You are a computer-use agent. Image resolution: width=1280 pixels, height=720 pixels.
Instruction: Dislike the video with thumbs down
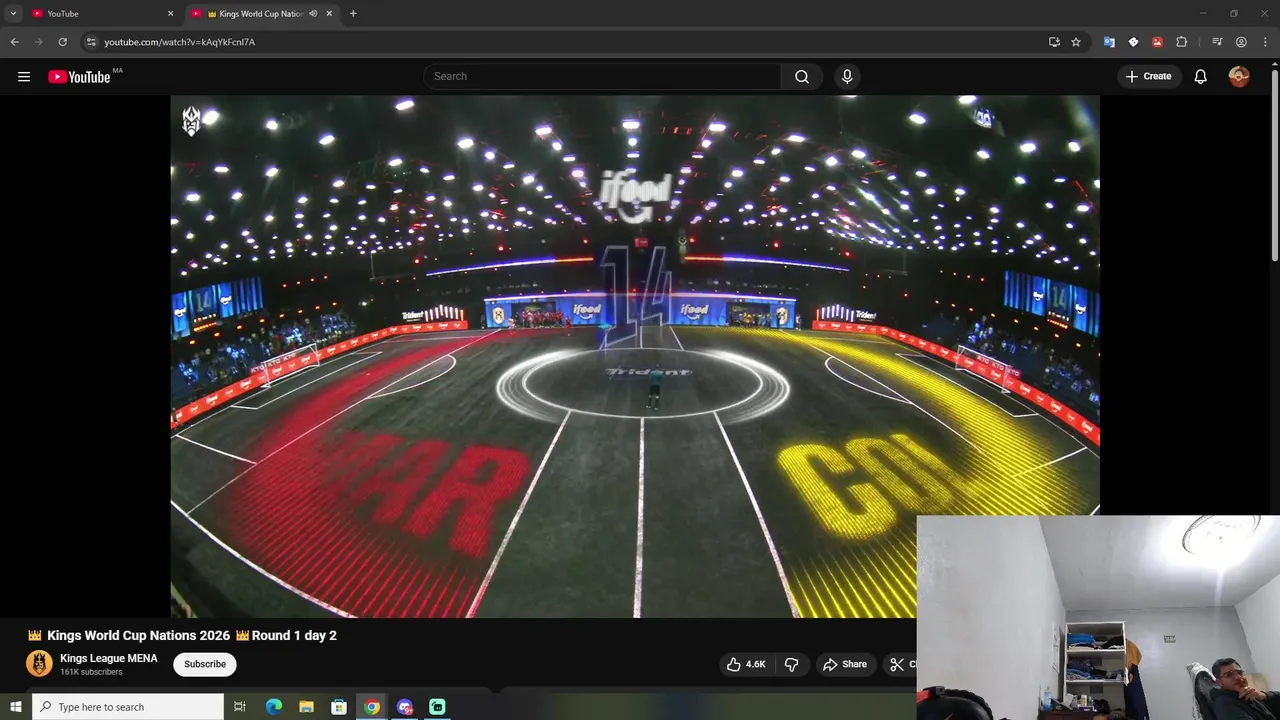point(791,664)
